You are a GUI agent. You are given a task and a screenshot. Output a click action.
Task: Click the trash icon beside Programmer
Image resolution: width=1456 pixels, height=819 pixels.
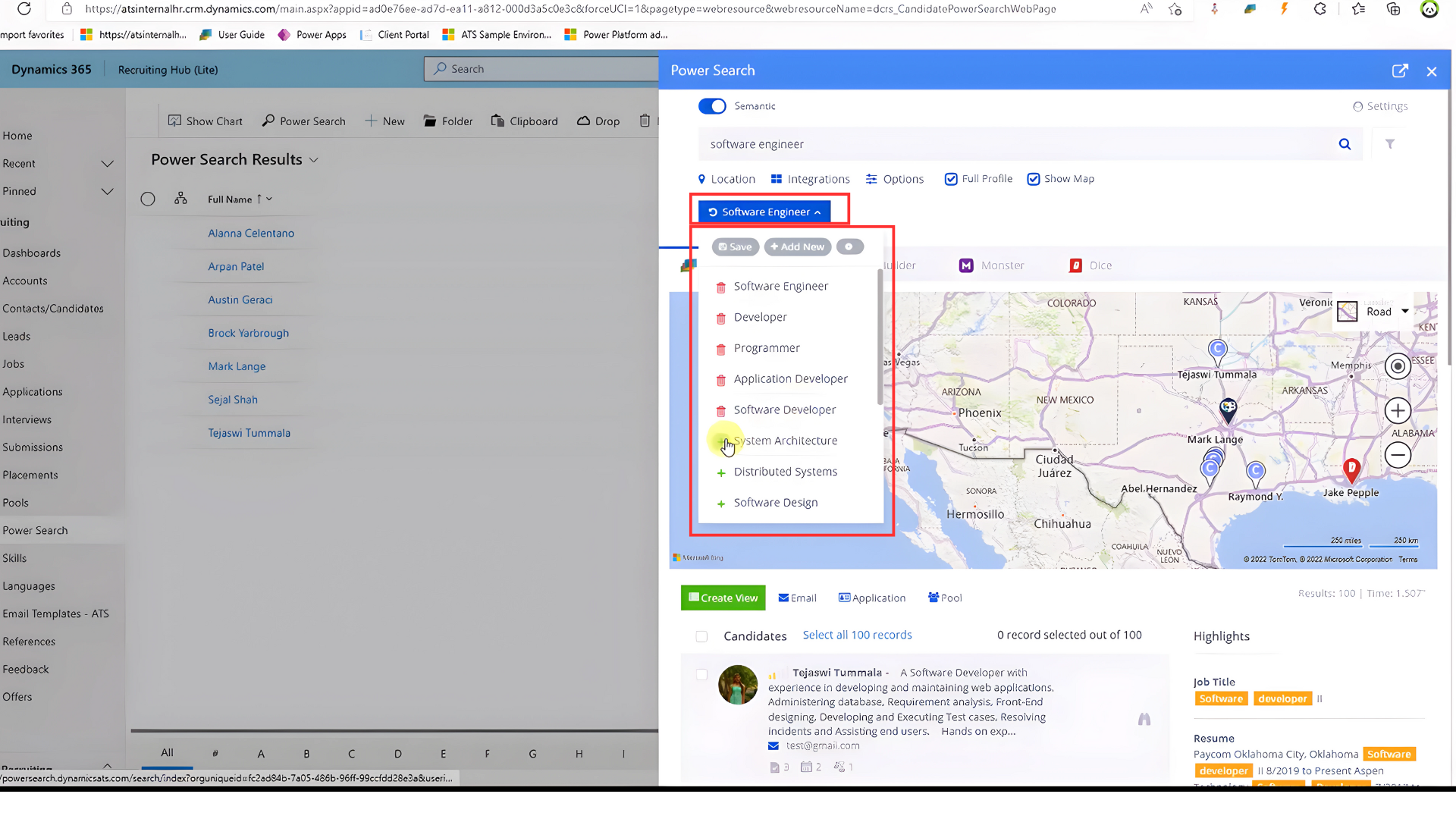tap(721, 350)
